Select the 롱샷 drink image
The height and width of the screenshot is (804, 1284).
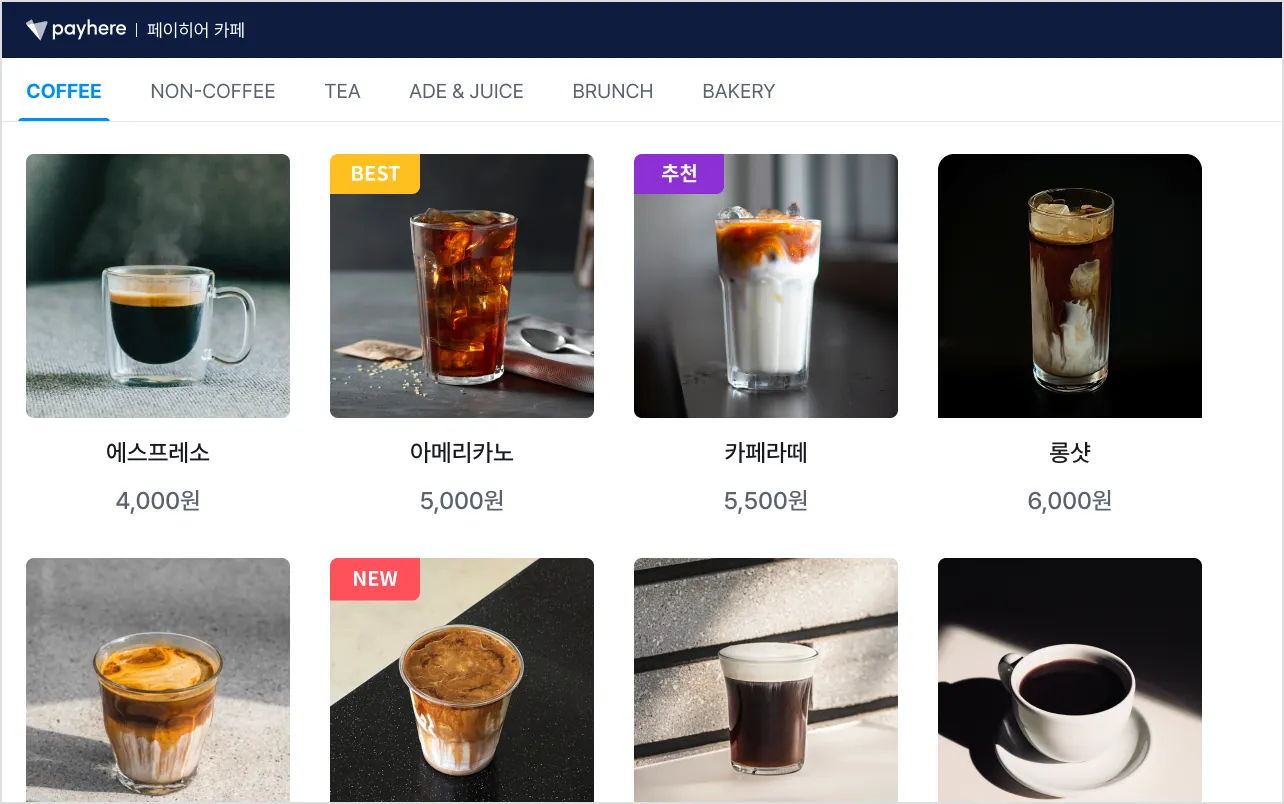pyautogui.click(x=1070, y=286)
